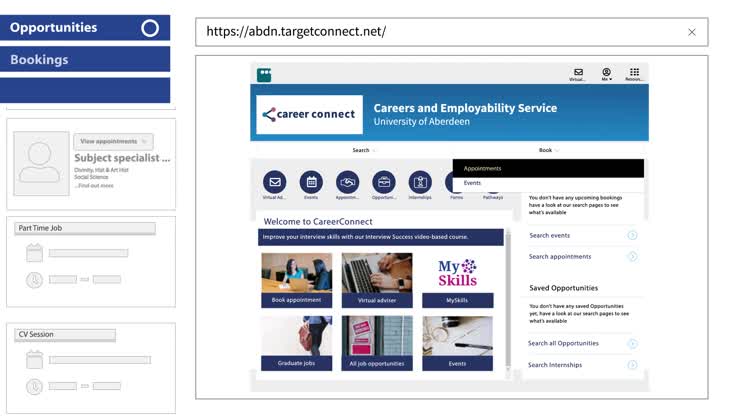Open the Resources grid icon
The image size is (740, 416).
pos(634,72)
